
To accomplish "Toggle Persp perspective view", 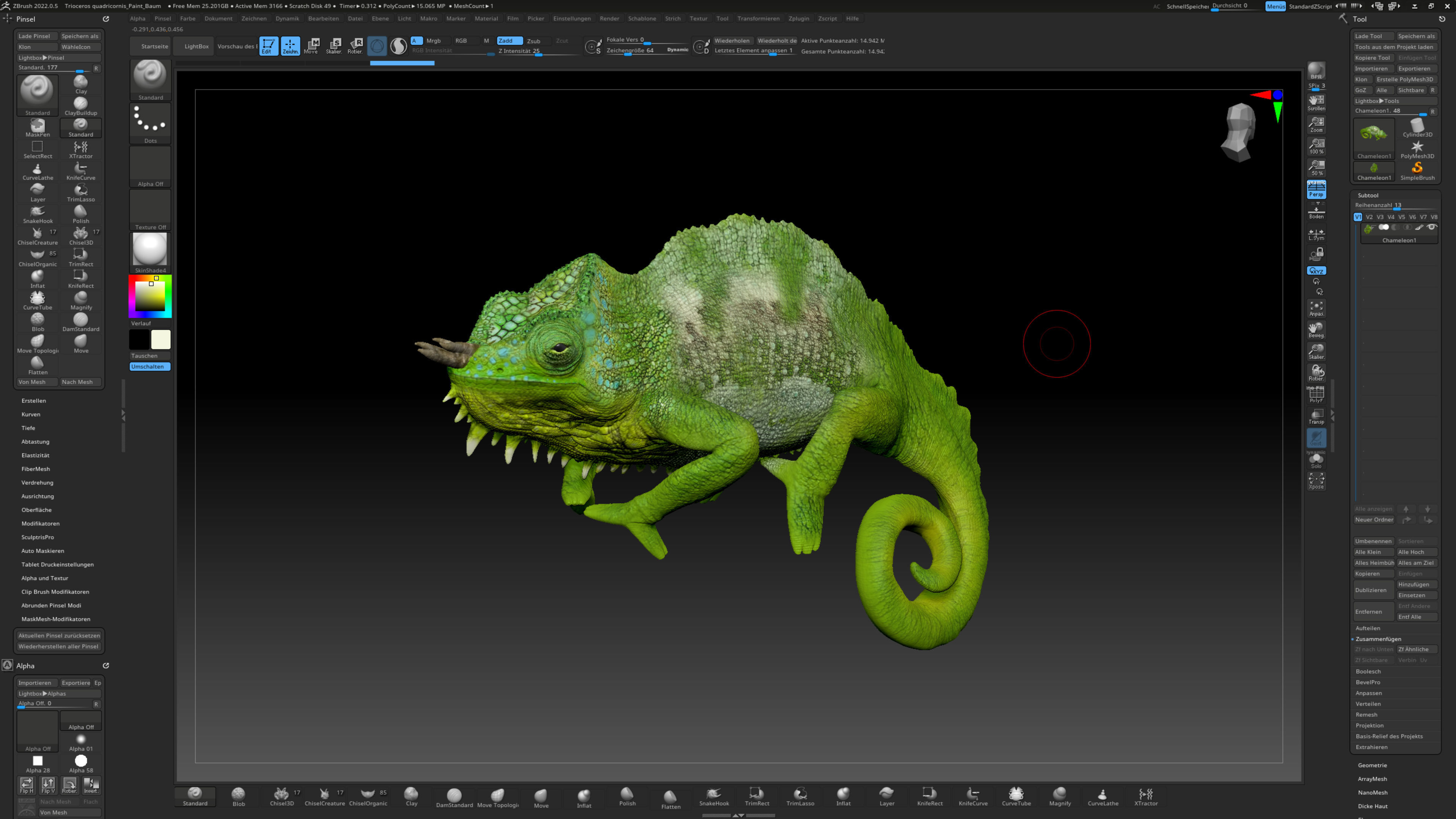I will tap(1316, 189).
